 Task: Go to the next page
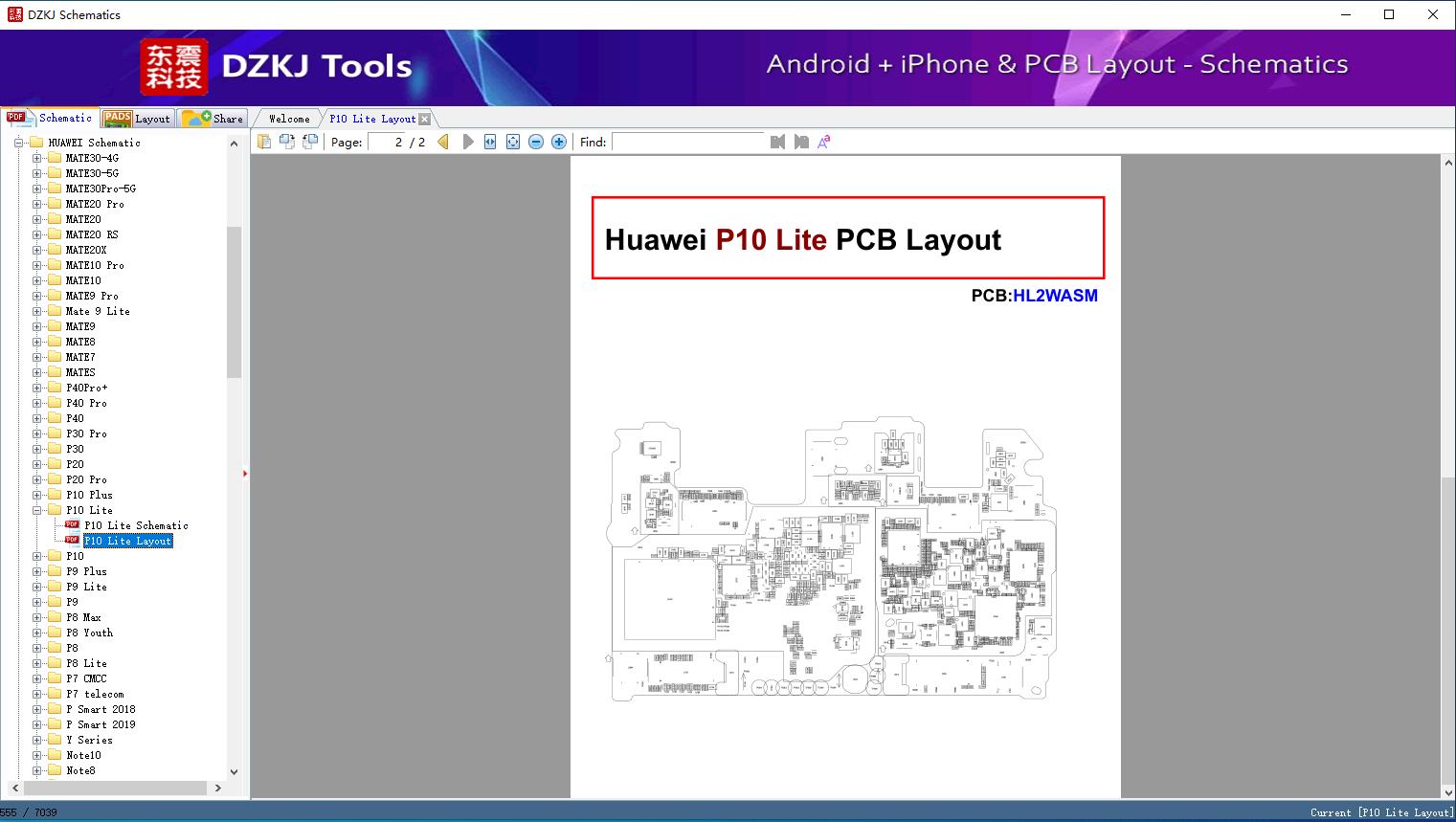click(x=467, y=141)
